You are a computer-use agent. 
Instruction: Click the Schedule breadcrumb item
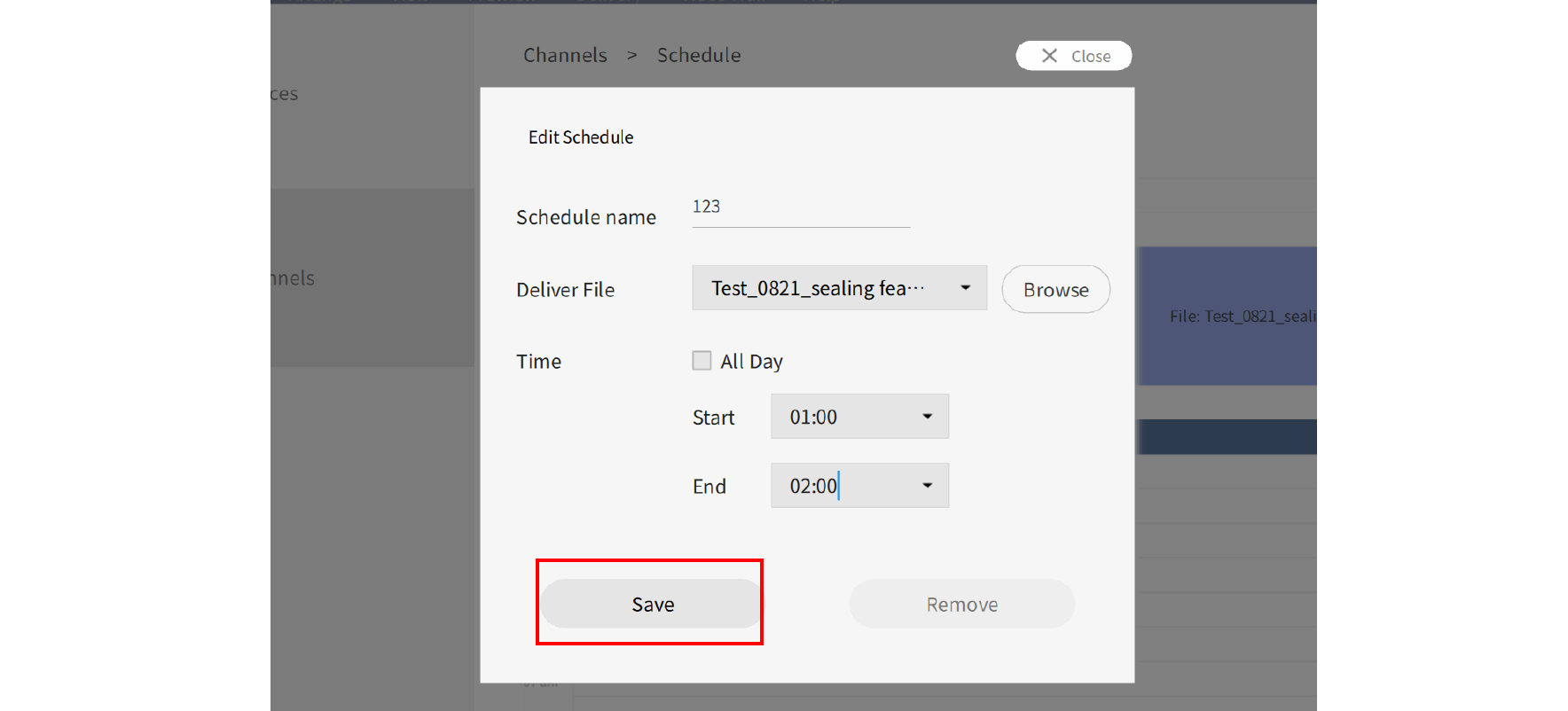tap(699, 55)
